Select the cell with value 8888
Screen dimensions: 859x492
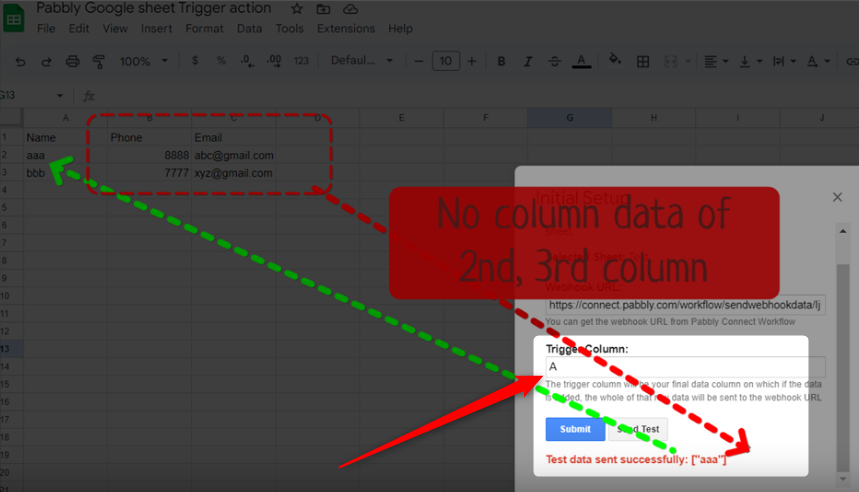[149, 155]
